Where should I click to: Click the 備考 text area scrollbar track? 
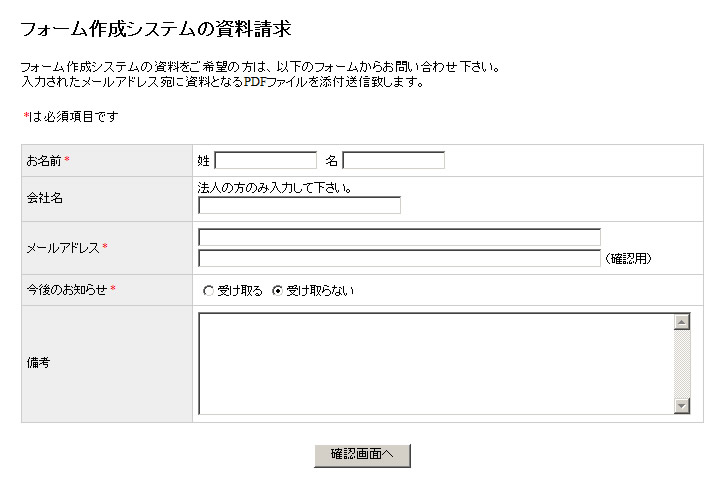click(x=683, y=364)
